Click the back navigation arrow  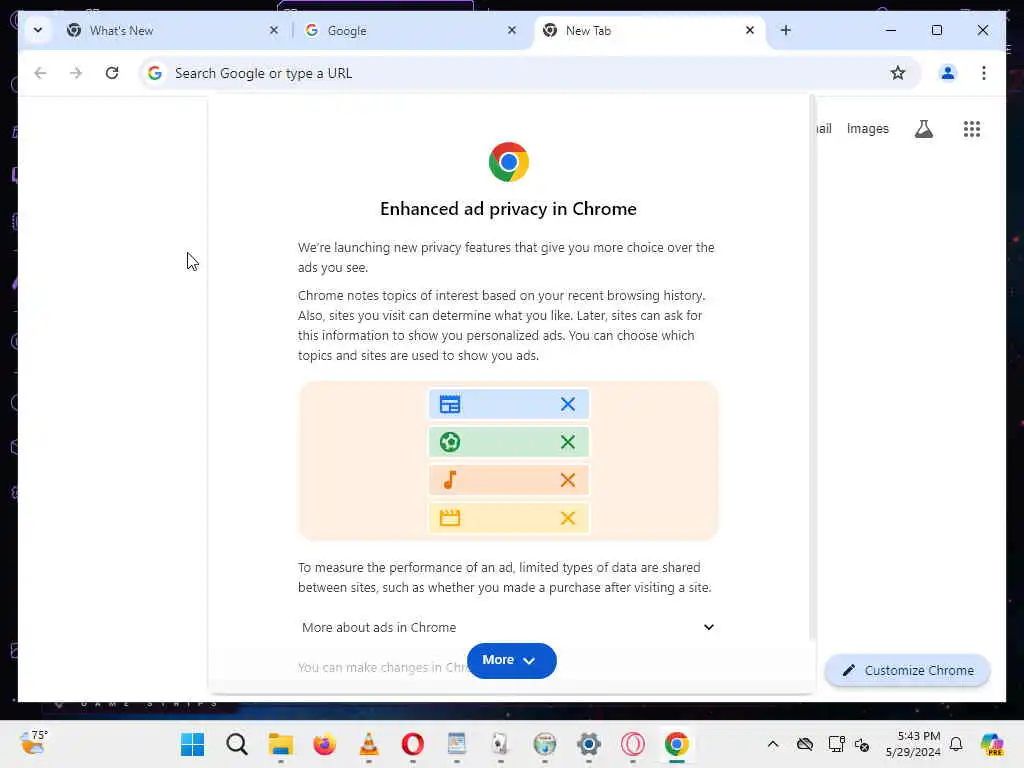40,73
